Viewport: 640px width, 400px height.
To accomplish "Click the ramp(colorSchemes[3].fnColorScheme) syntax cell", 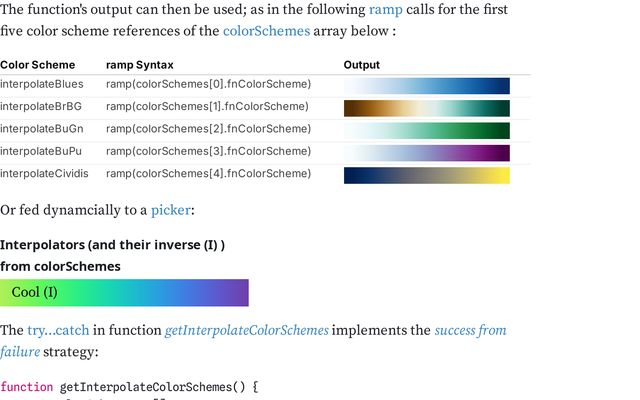I will tap(208, 151).
